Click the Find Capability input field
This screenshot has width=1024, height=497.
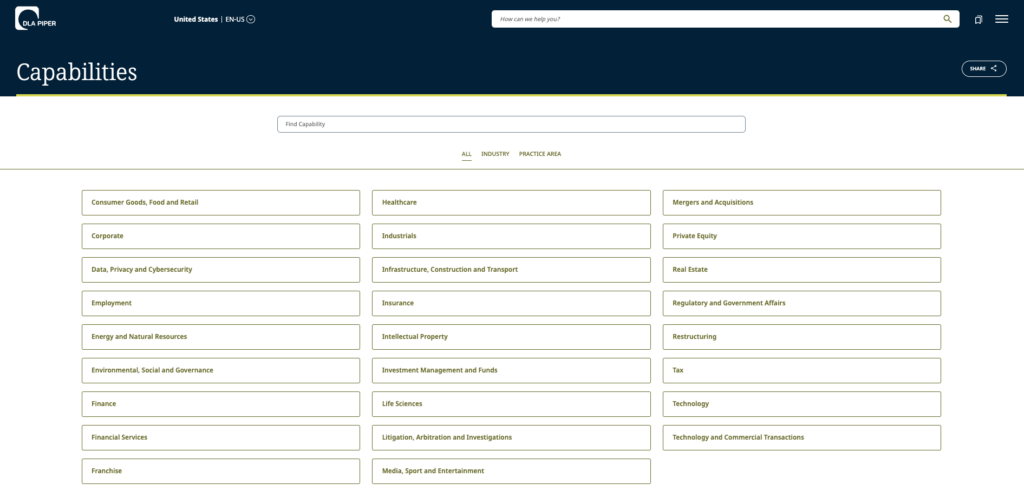(510, 124)
